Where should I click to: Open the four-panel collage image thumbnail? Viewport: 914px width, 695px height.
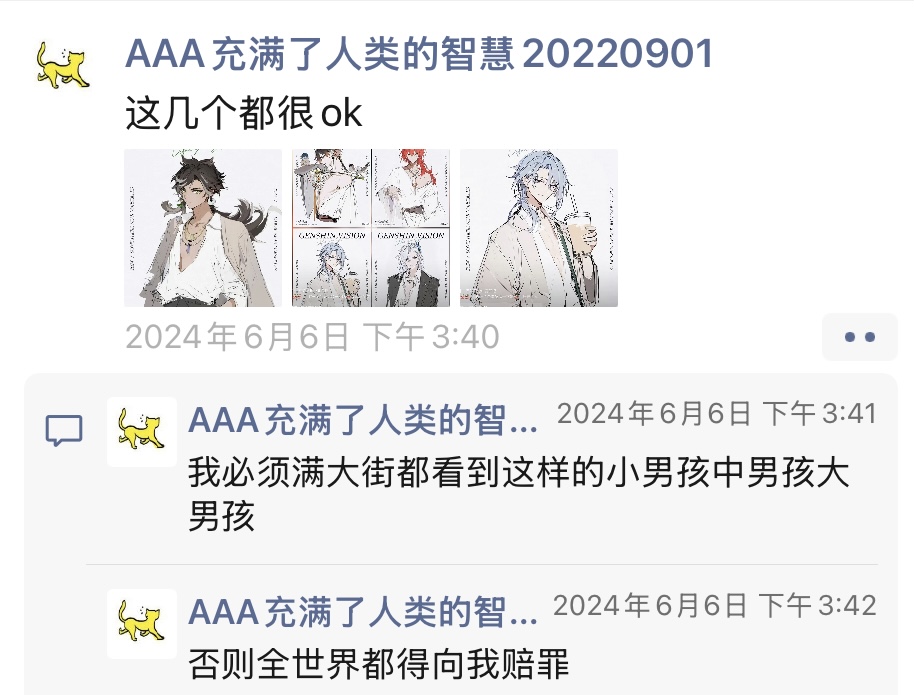[x=371, y=228]
